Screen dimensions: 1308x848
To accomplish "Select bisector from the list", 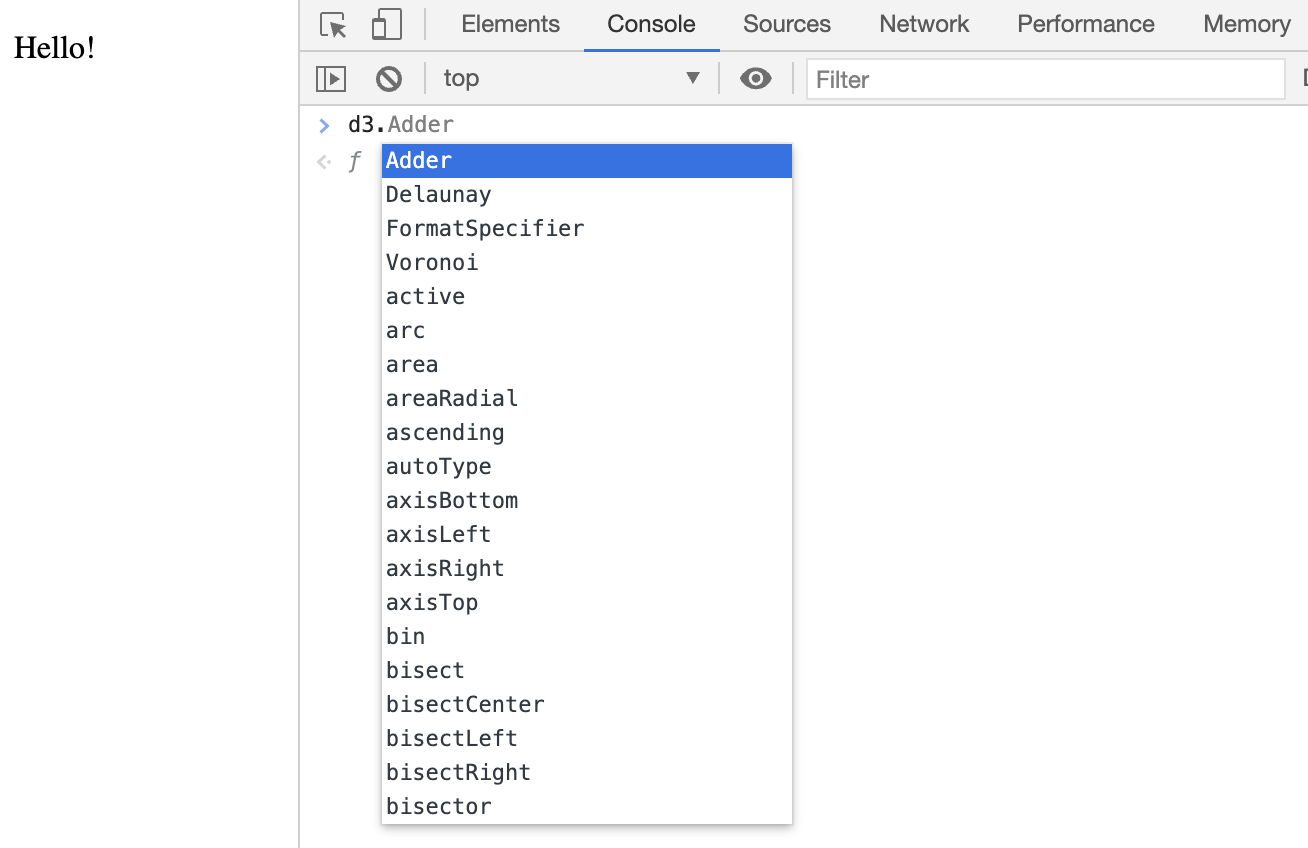I will click(587, 807).
